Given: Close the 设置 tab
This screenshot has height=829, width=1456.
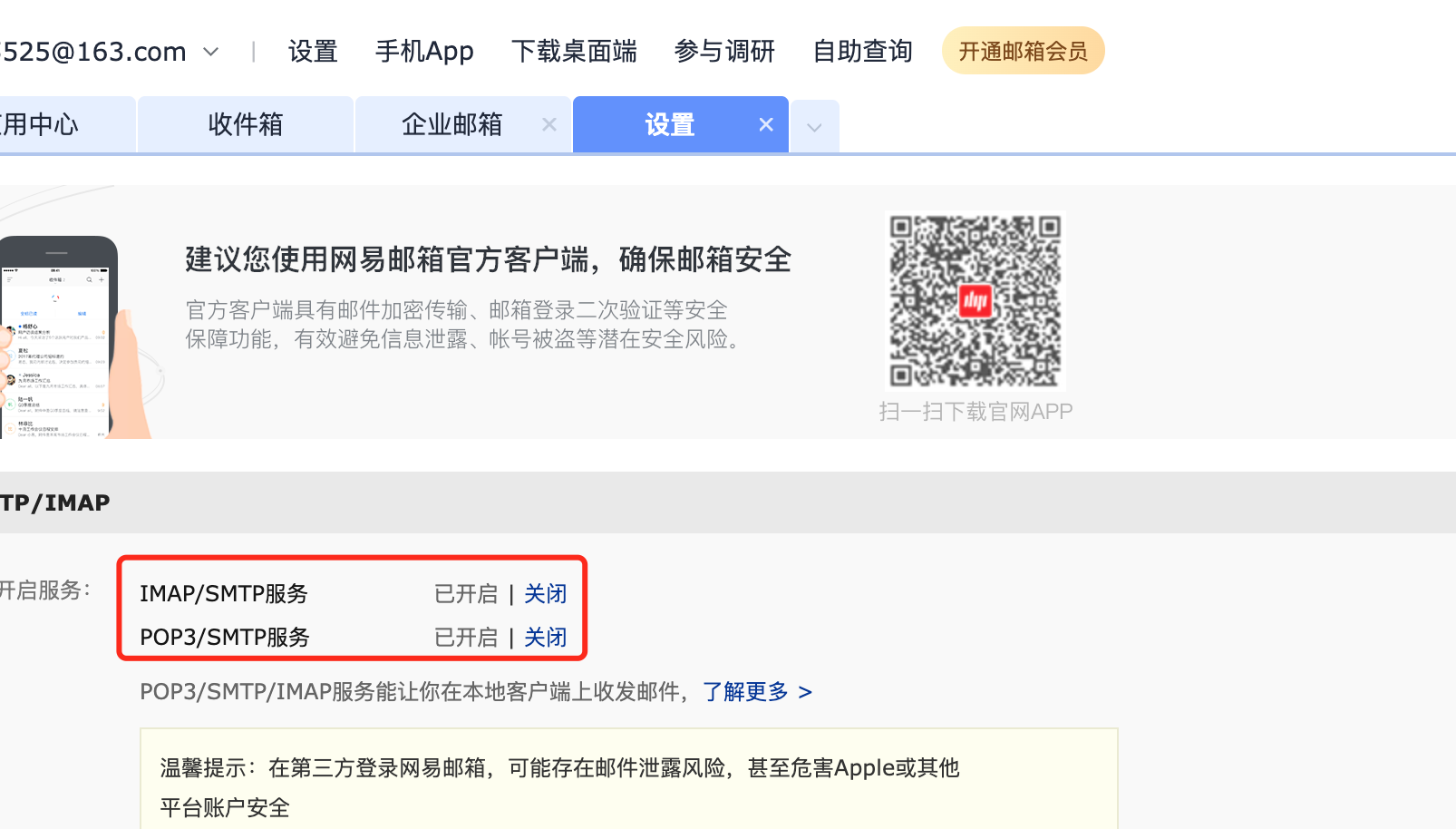Looking at the screenshot, I should click(x=766, y=124).
